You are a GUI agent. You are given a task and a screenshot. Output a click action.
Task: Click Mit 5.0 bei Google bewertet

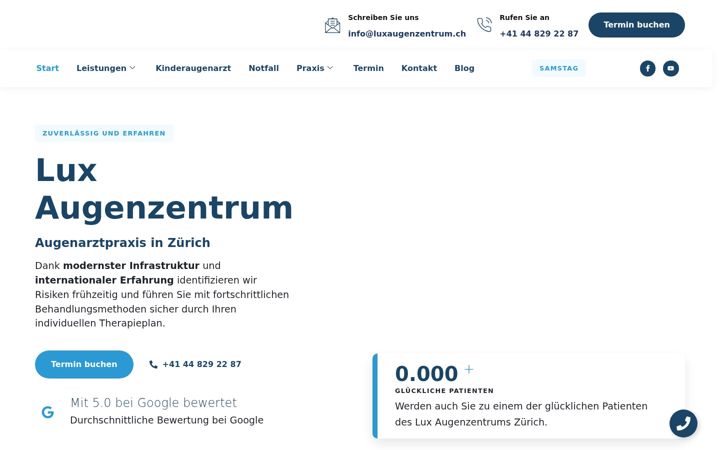click(153, 403)
